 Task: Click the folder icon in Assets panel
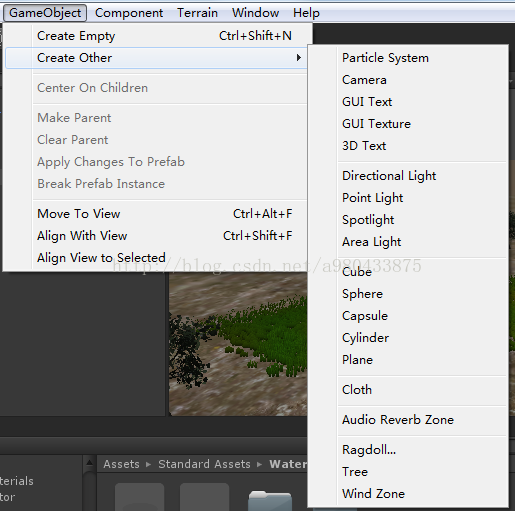tap(270, 500)
